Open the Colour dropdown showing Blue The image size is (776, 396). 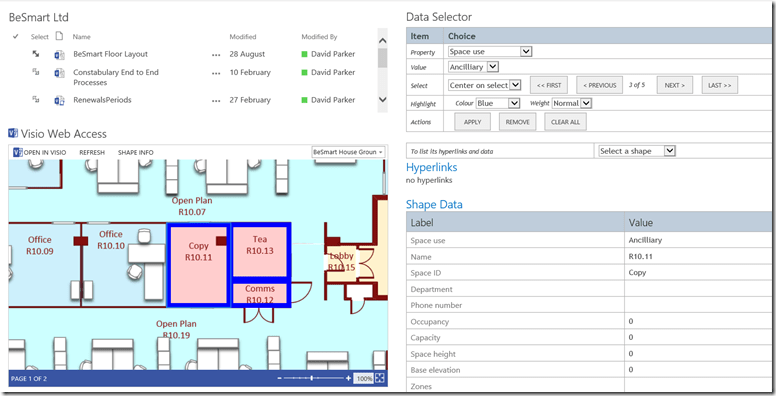498,103
